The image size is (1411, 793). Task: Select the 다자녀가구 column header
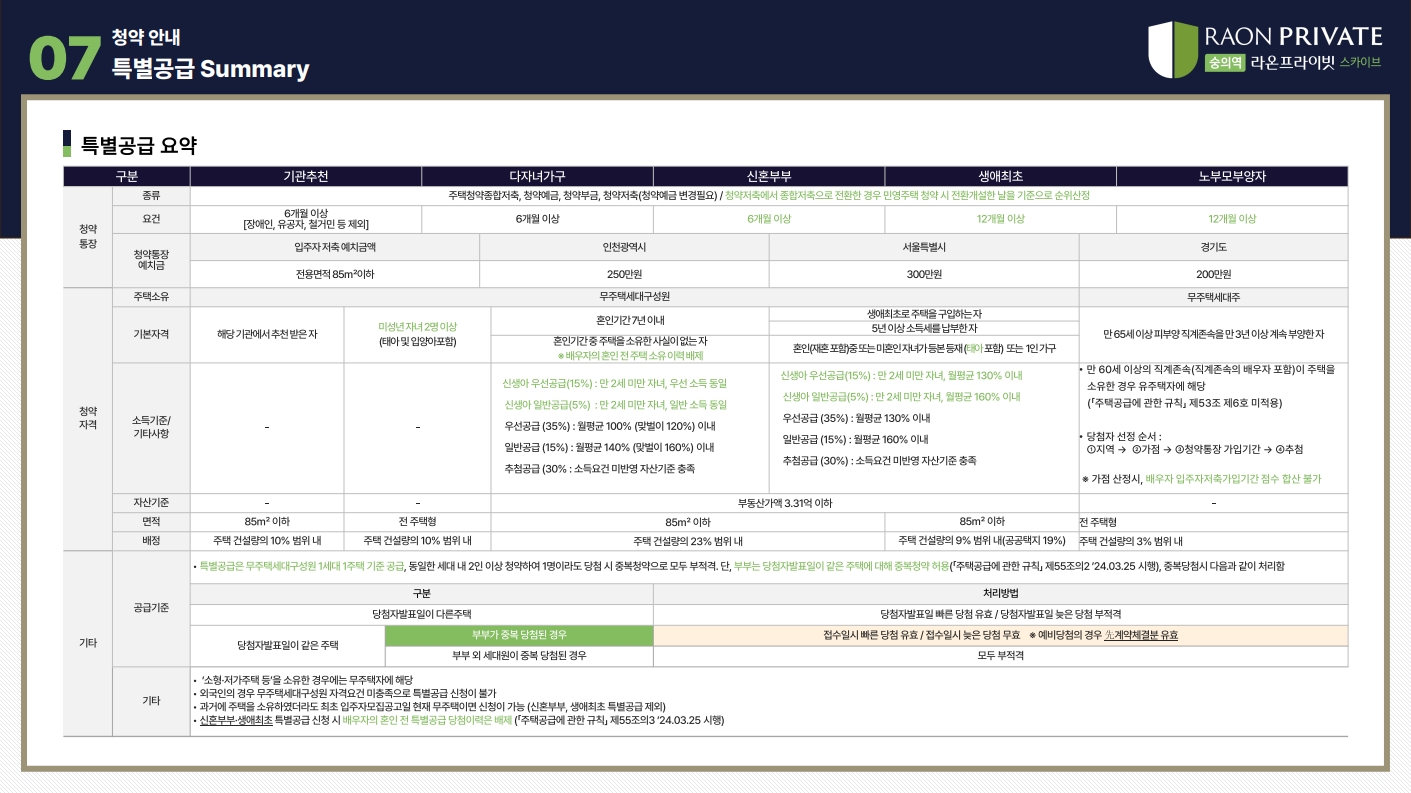pos(537,176)
